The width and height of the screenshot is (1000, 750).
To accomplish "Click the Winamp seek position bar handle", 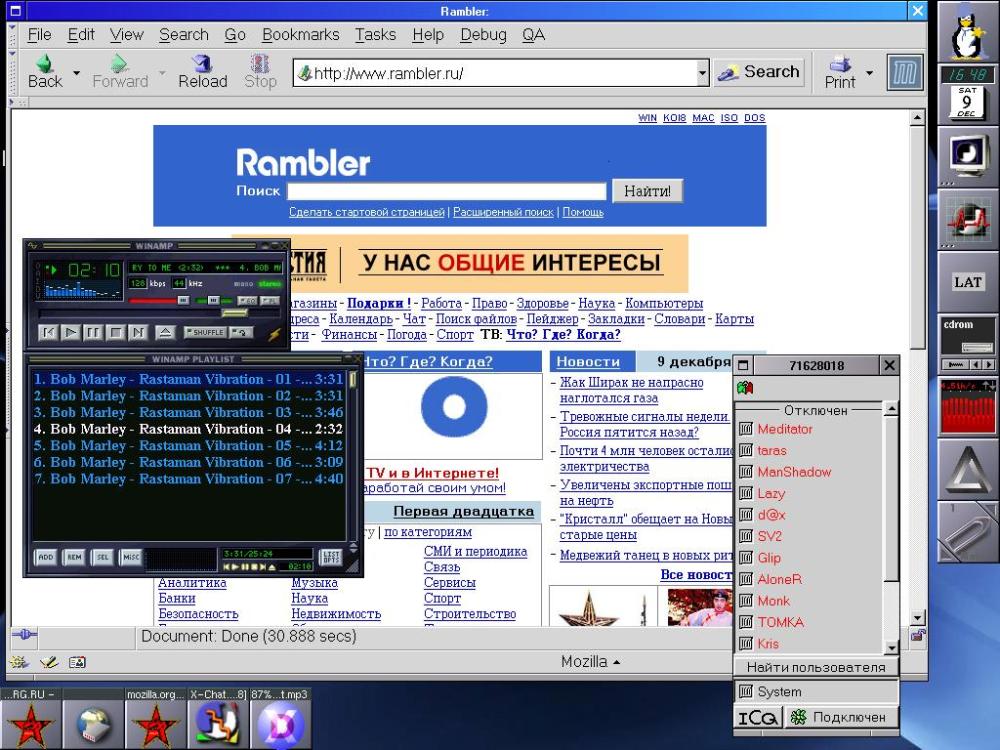I will pyautogui.click(x=234, y=313).
